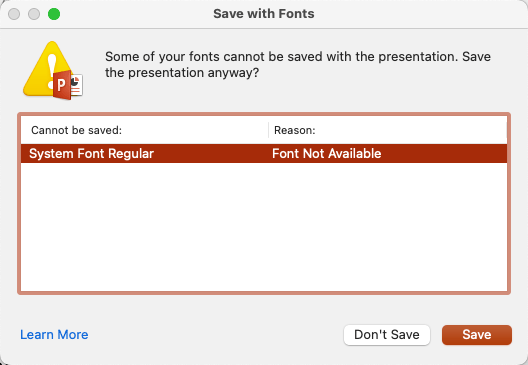Viewport: 528px width, 365px height.
Task: Click the red PowerPoint P logo badge
Action: [62, 85]
